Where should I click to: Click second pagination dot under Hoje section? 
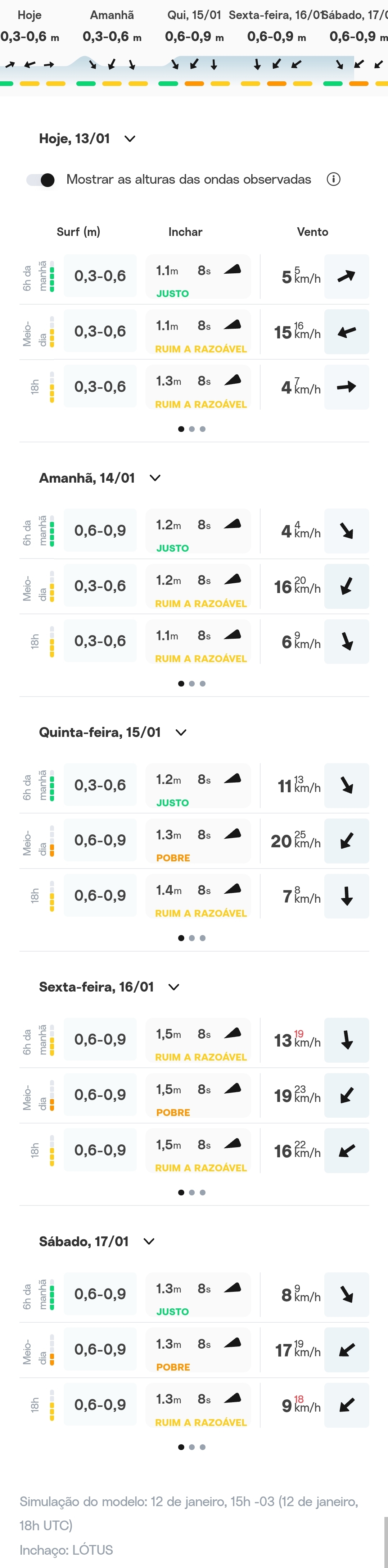[192, 429]
